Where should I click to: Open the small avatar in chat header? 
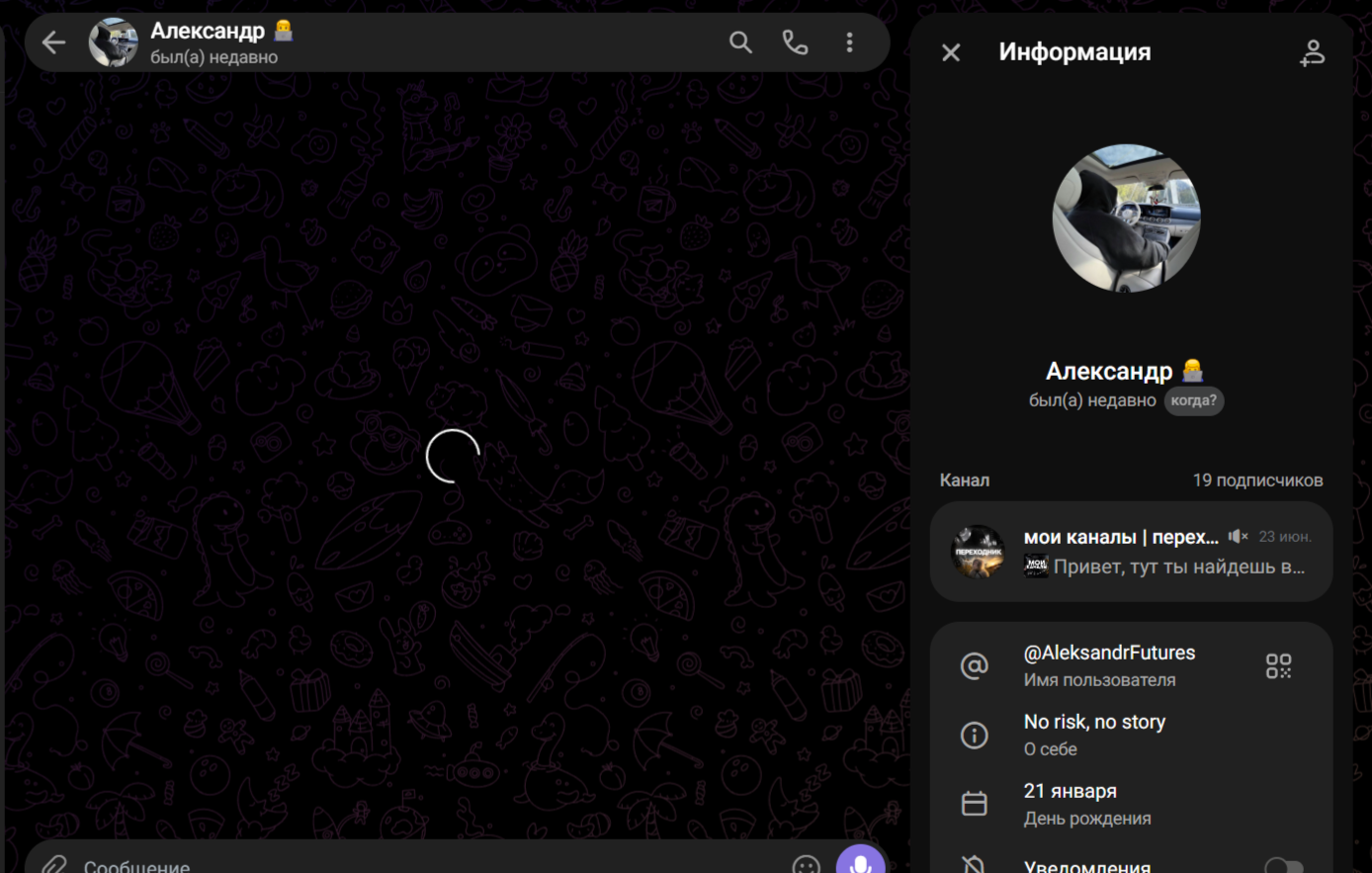[114, 43]
